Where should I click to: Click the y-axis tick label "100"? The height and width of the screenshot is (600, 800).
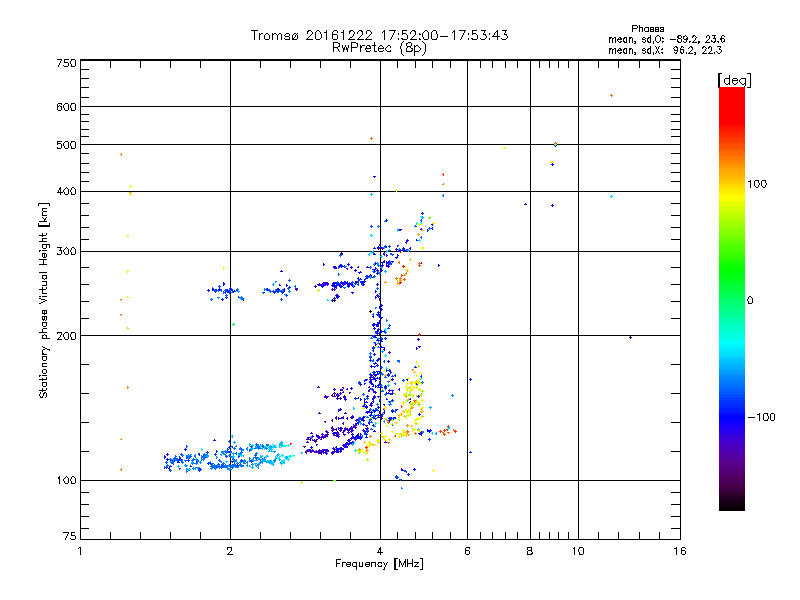(66, 481)
